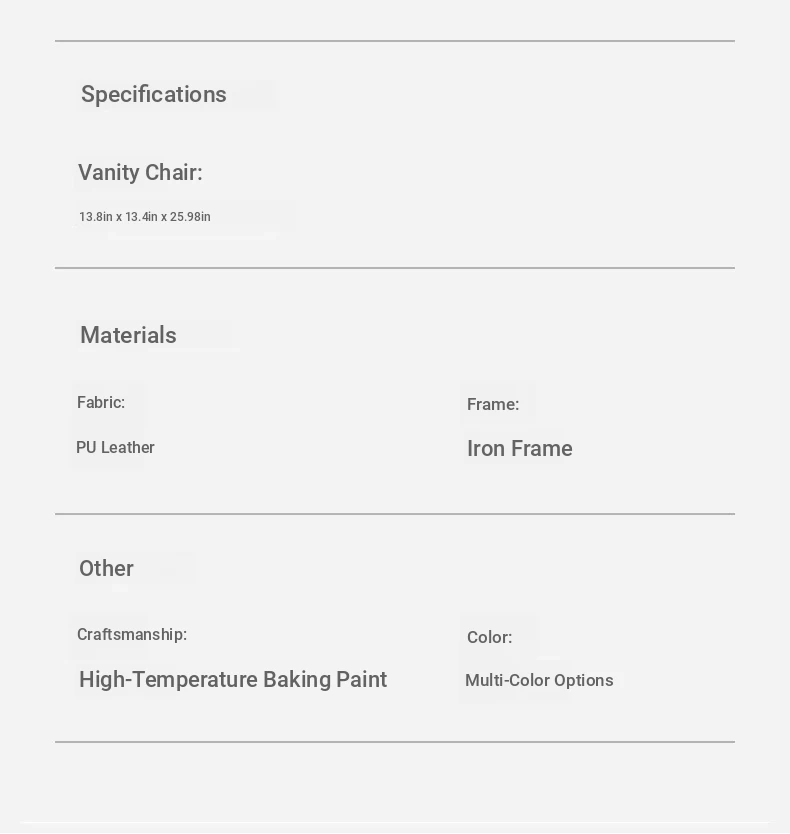Click the divider line above Specifications
The image size is (790, 834).
point(395,41)
